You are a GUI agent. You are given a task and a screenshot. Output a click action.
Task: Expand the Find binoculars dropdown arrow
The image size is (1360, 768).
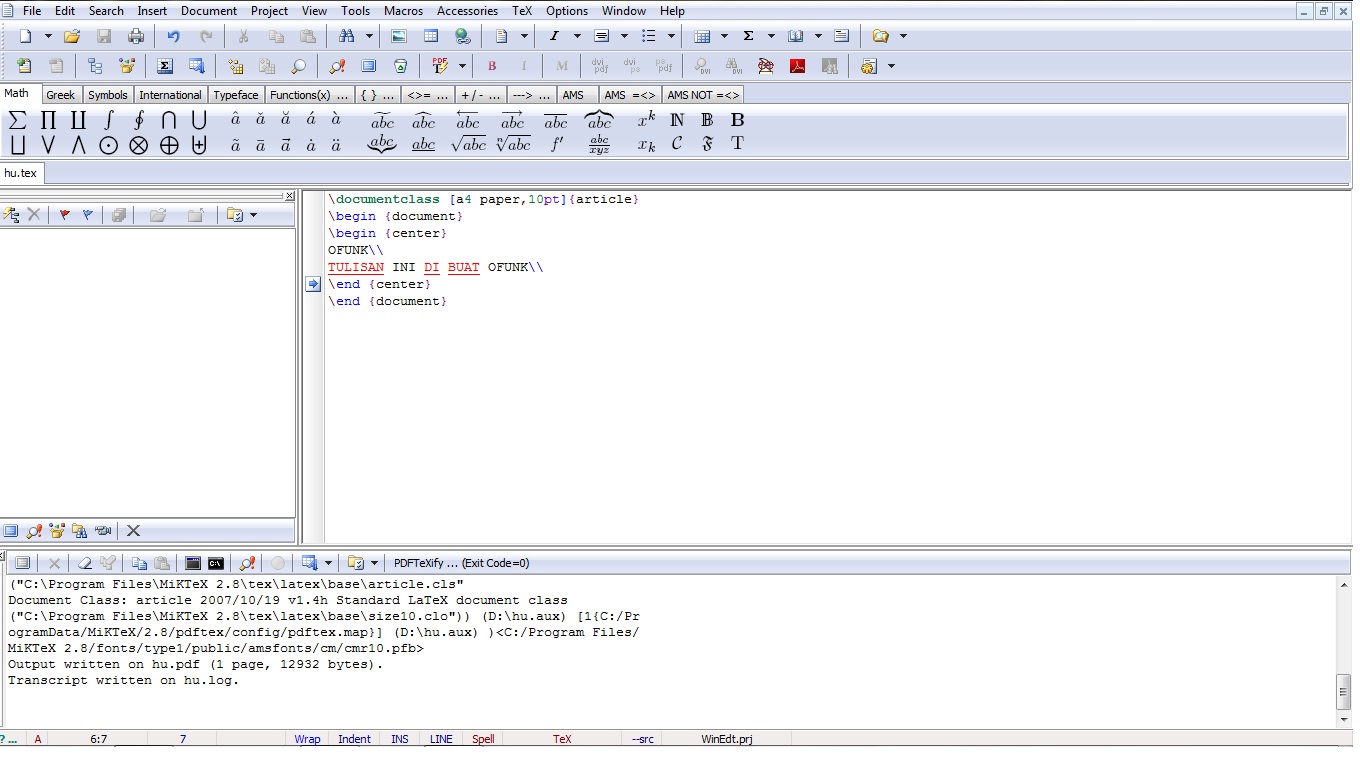[x=369, y=37]
